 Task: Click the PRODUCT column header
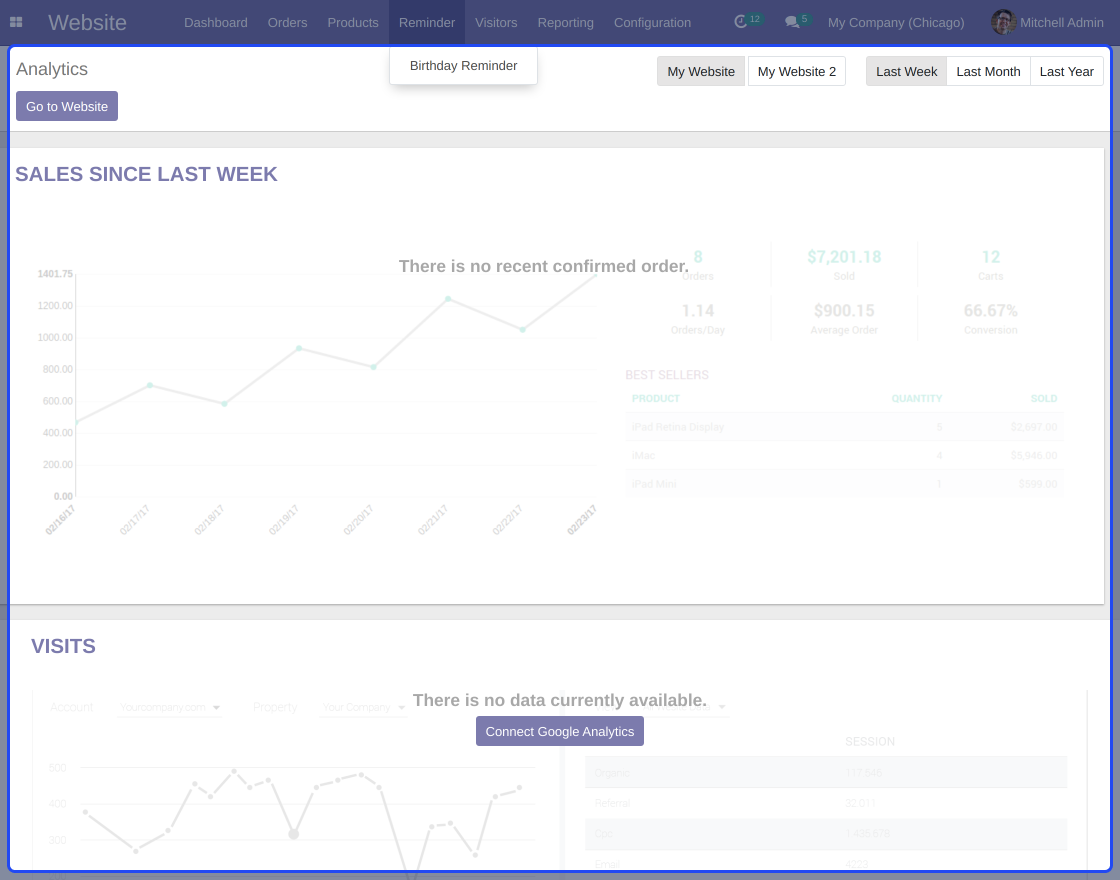(656, 399)
